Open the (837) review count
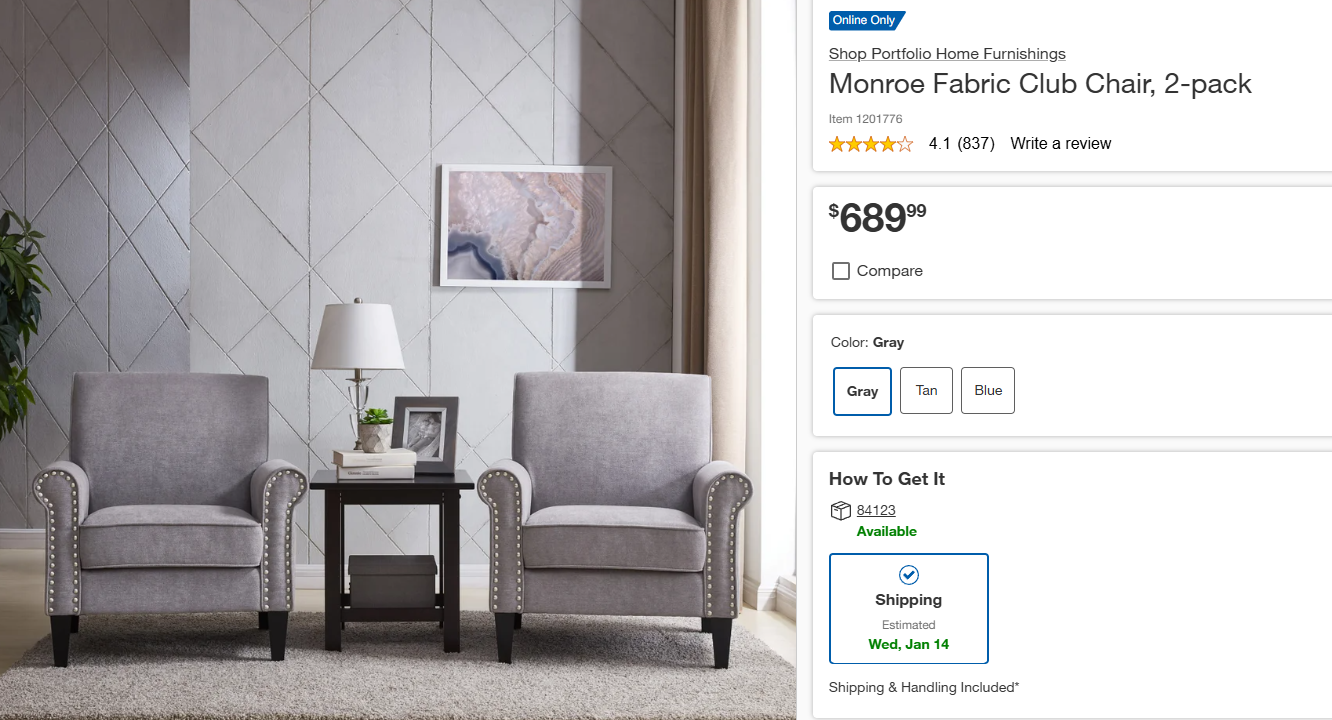1332x720 pixels. 976,144
